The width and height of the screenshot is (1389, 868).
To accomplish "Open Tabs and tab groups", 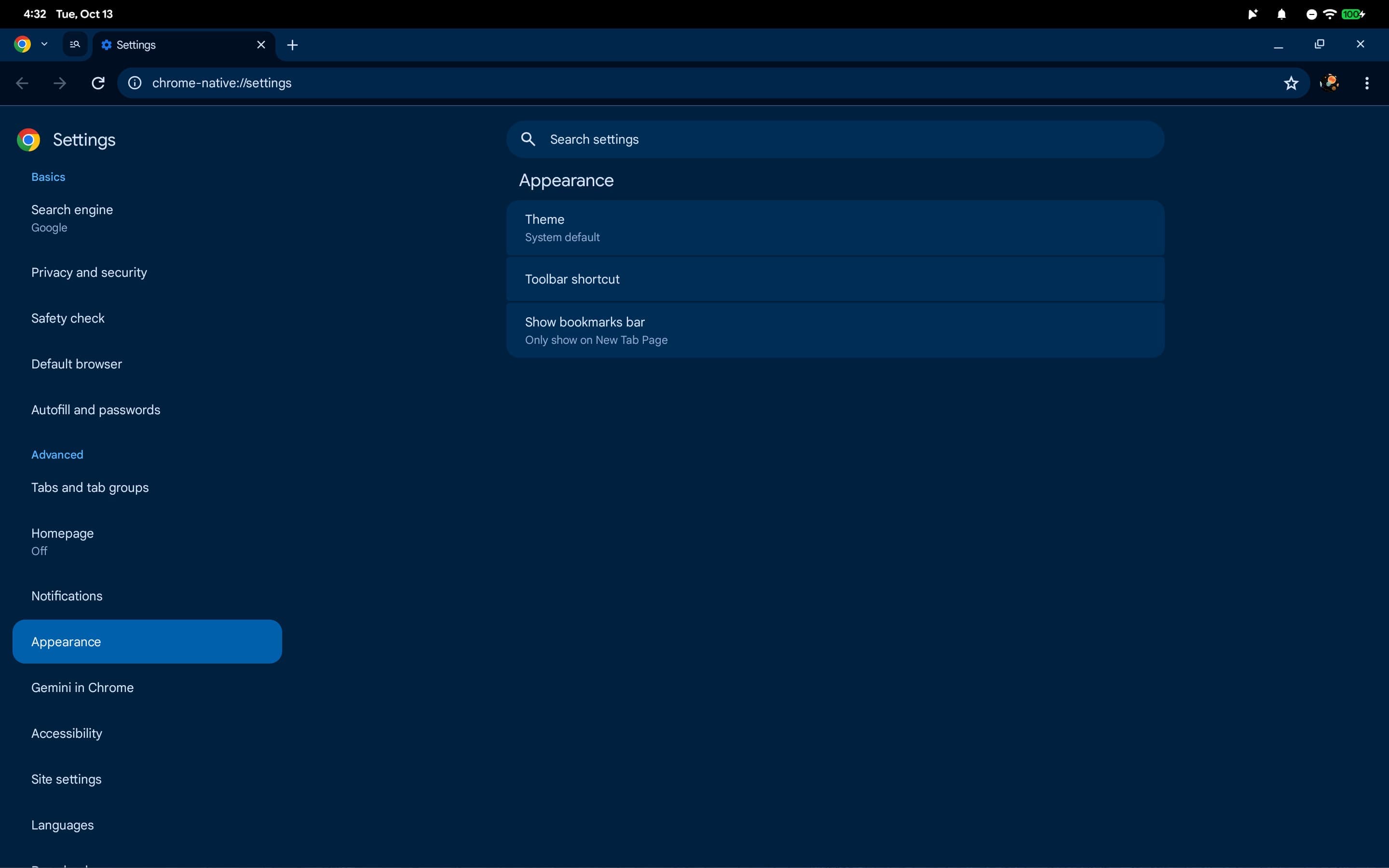I will (147, 488).
